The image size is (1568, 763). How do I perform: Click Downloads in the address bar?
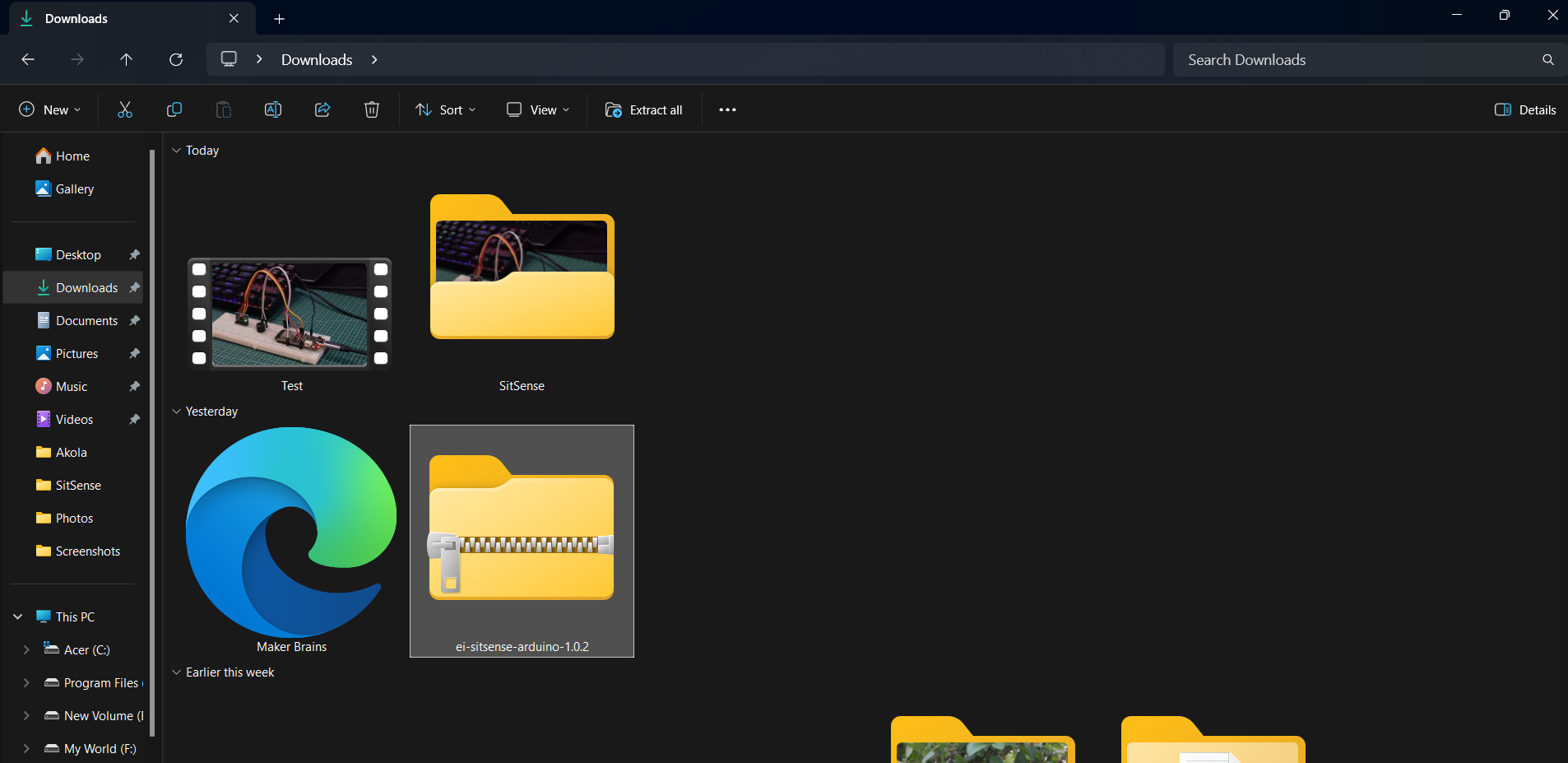[317, 59]
